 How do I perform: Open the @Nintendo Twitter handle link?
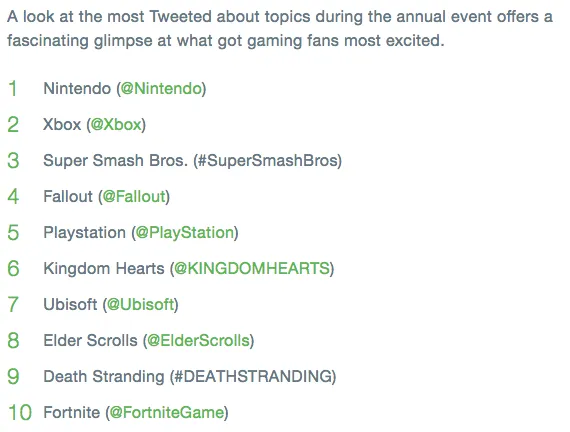[161, 88]
